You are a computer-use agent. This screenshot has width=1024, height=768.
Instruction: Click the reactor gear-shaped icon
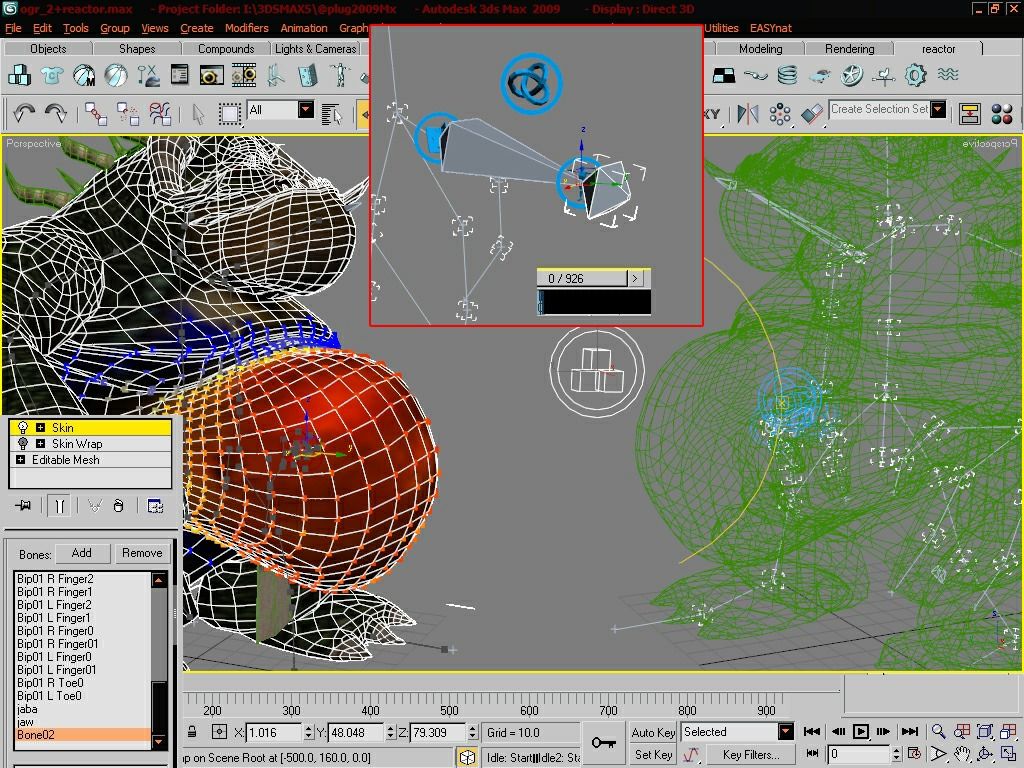[916, 76]
